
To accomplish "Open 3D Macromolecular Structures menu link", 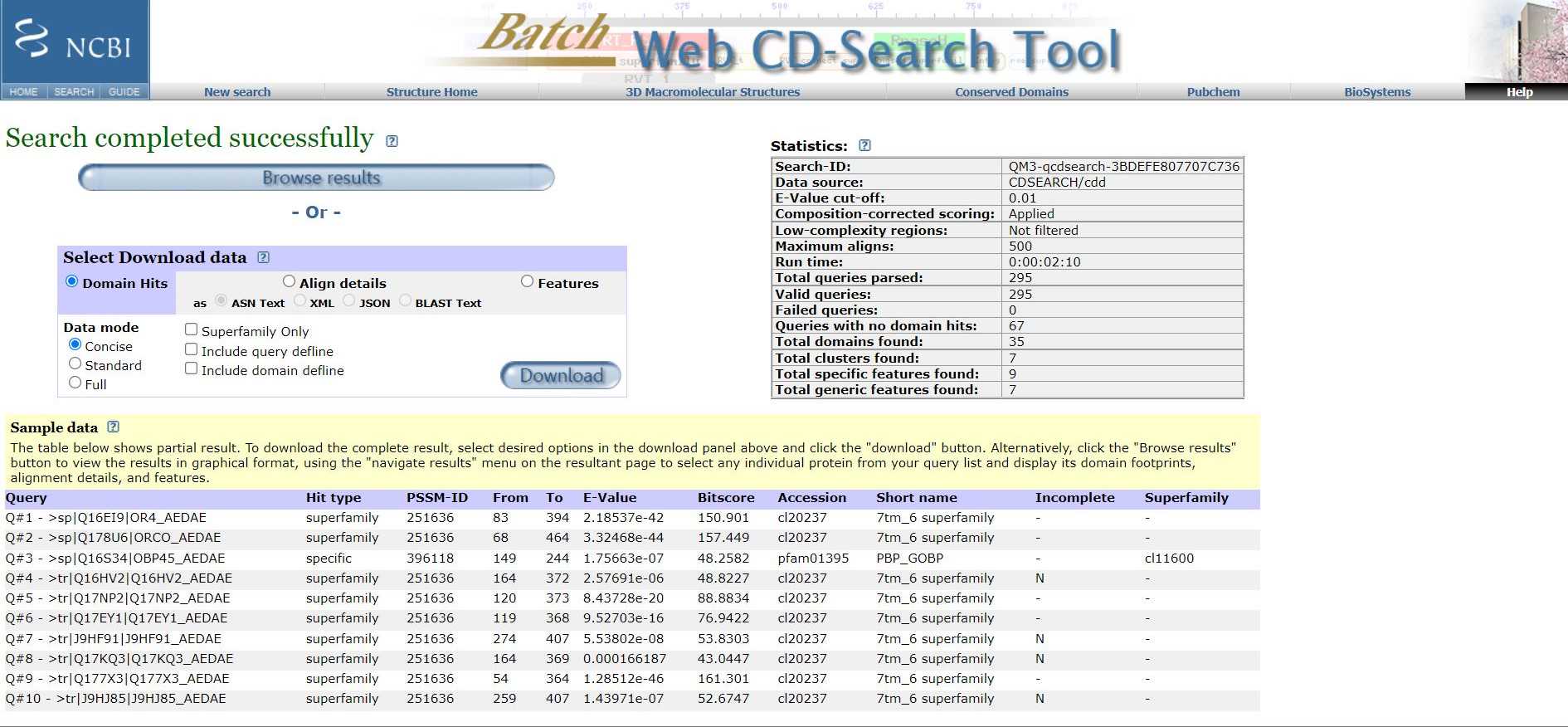I will [x=713, y=92].
